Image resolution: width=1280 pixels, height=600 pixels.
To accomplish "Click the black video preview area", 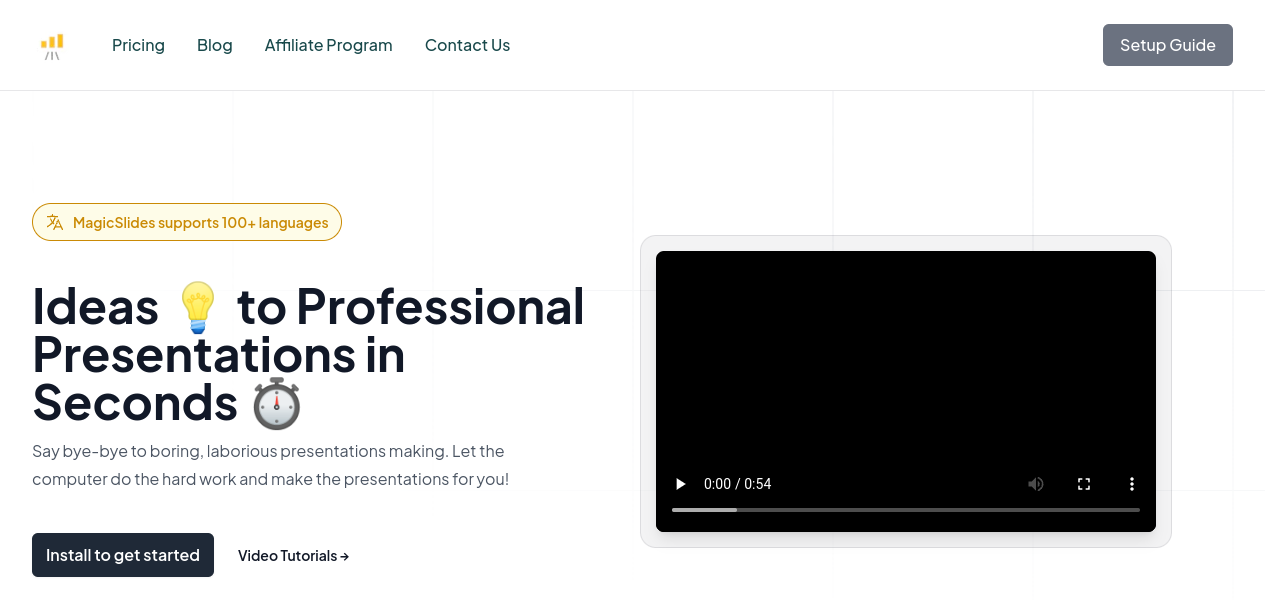I will click(x=905, y=360).
